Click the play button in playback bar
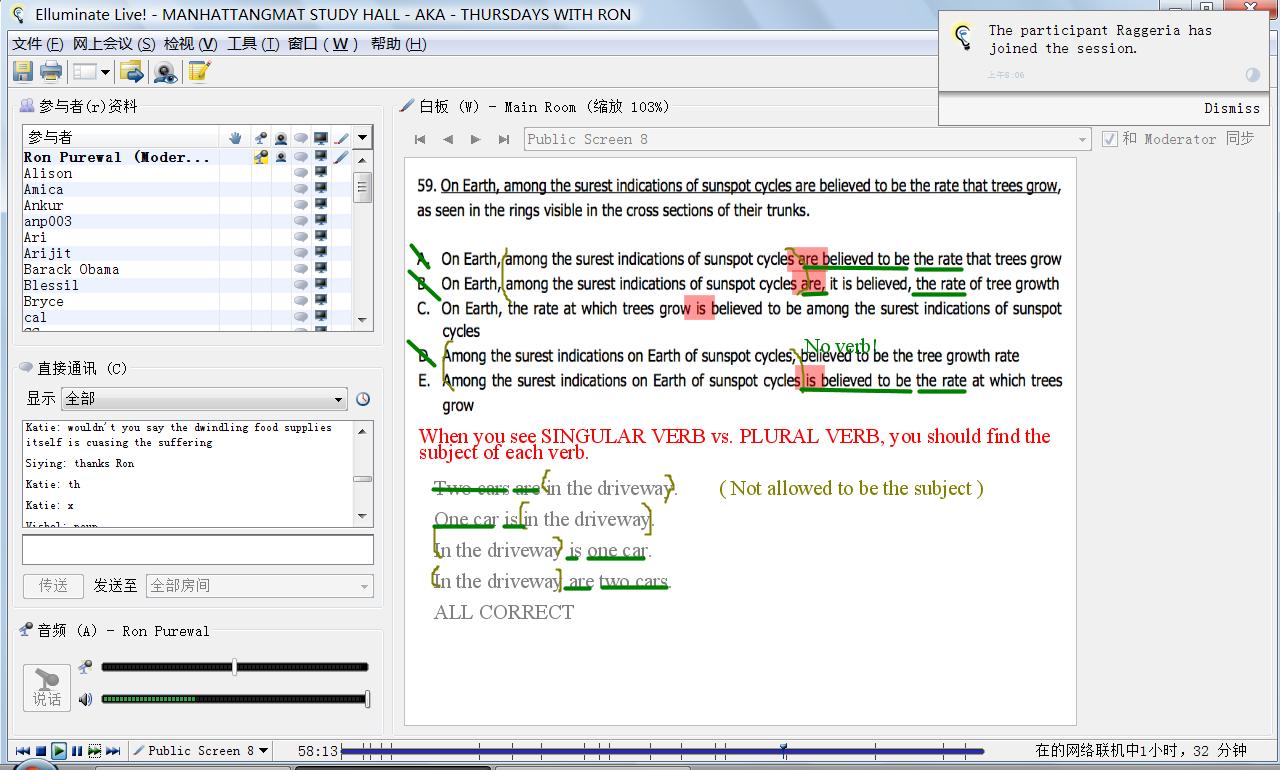The image size is (1280, 770). pos(59,750)
